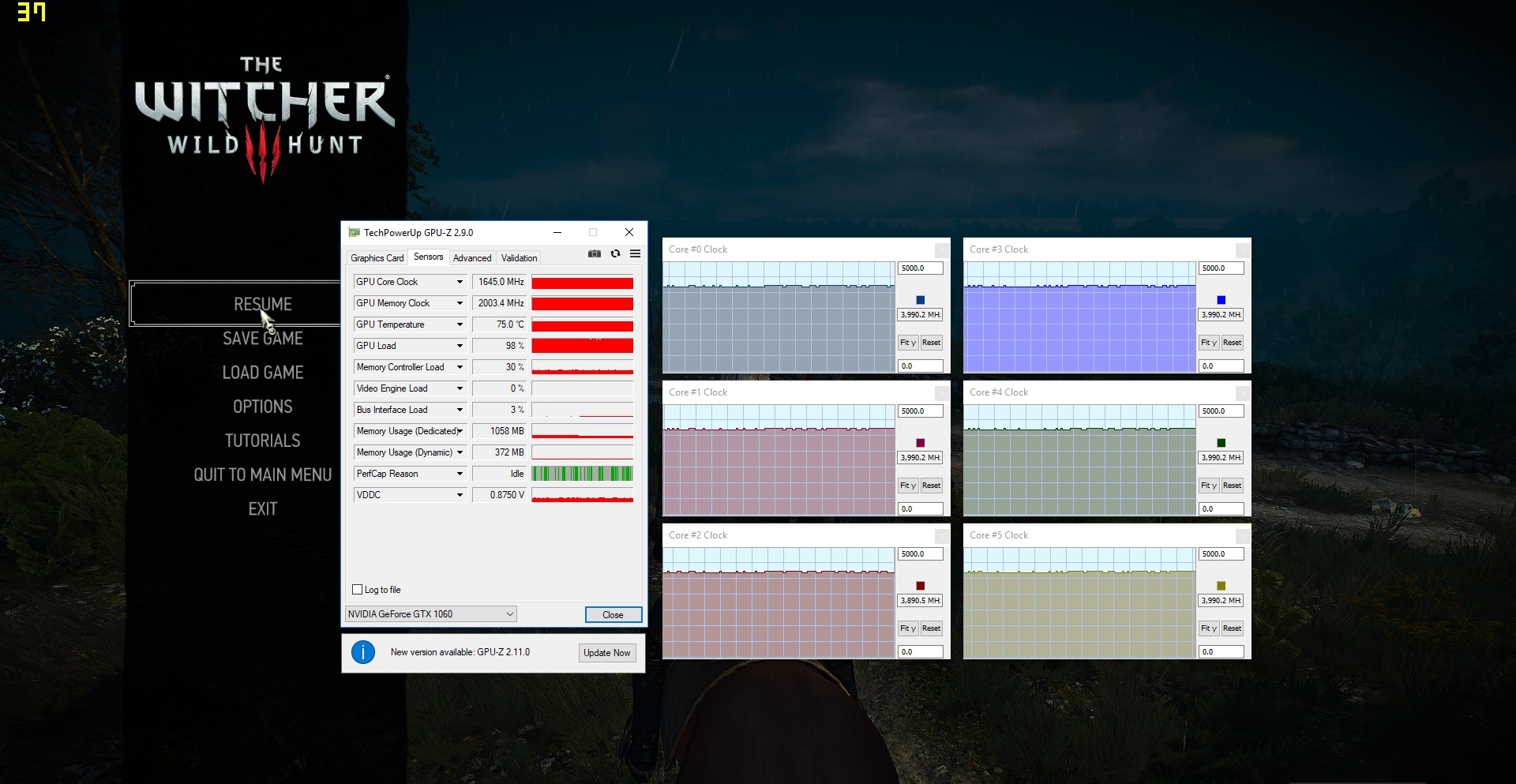Screen dimensions: 1516x784
Task: Select EXIT in the Witcher menu
Action: pos(263,508)
